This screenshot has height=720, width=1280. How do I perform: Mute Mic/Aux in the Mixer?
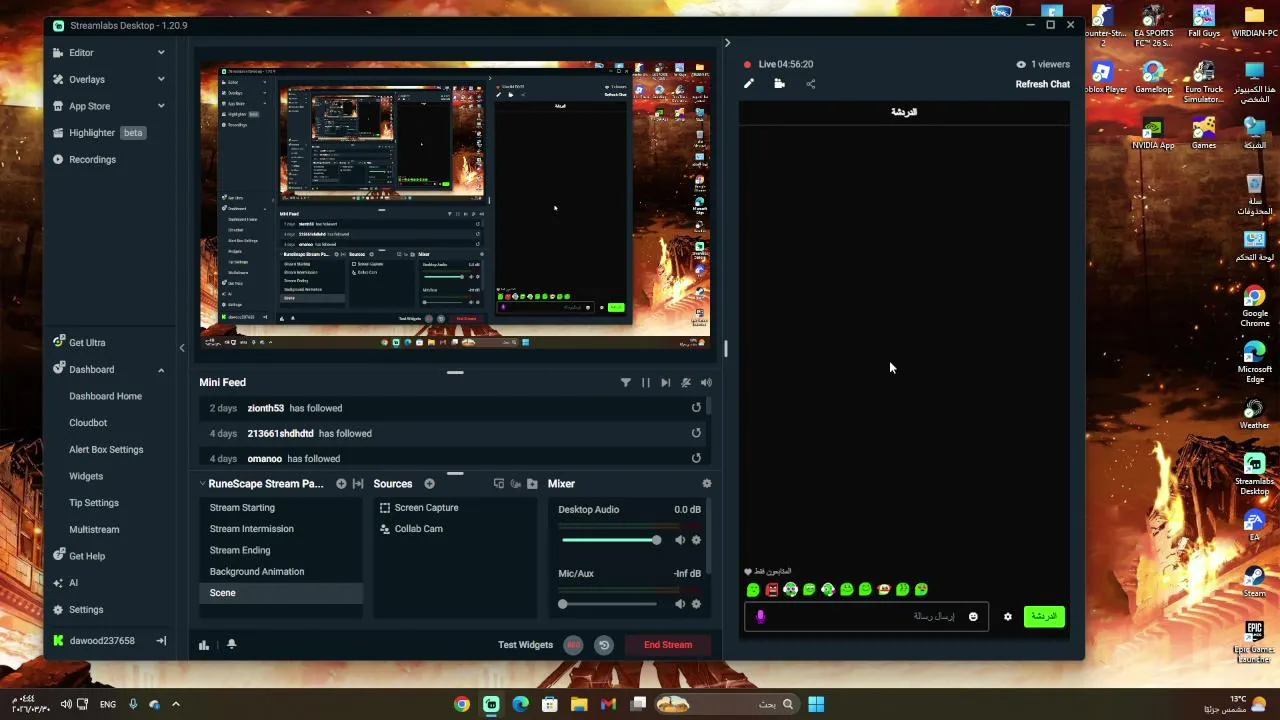pos(680,604)
